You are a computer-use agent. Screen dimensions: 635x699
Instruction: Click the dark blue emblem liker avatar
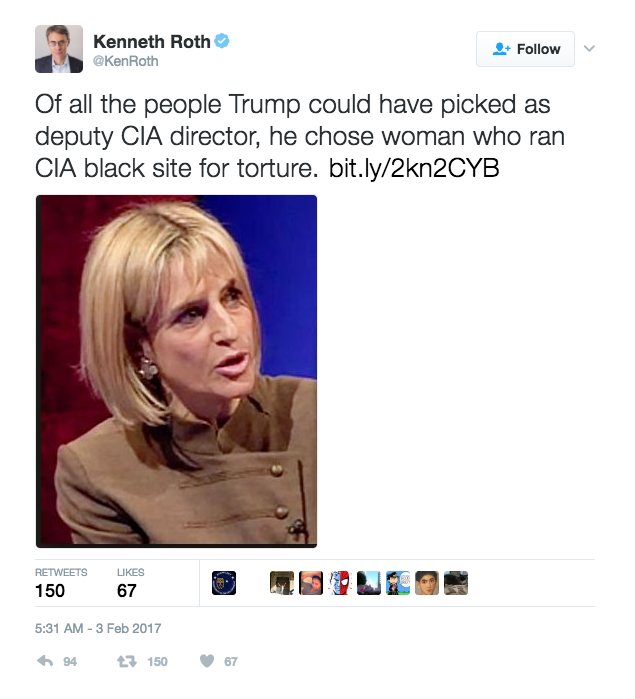click(224, 583)
